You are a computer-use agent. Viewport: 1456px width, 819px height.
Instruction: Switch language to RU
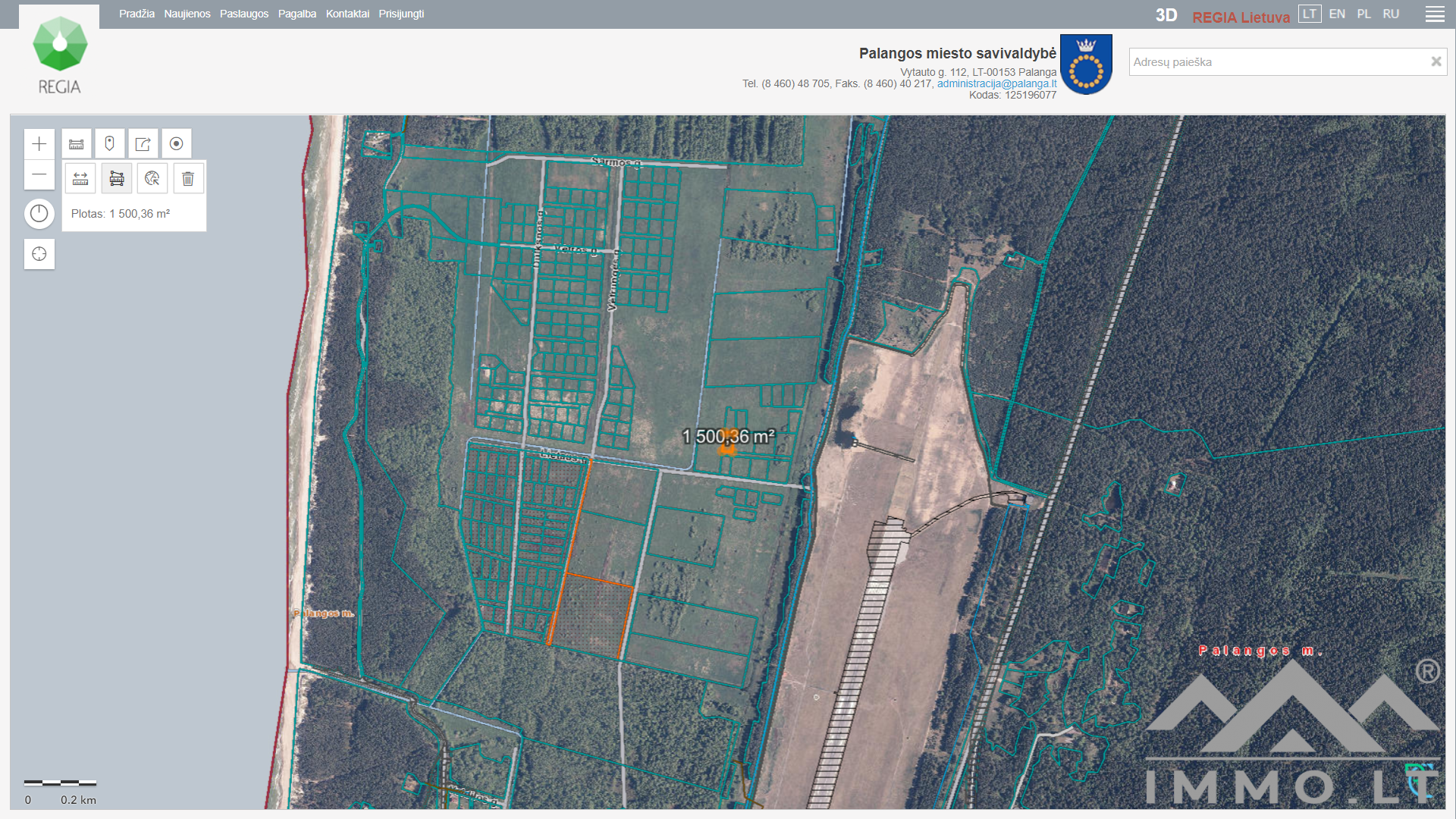click(1391, 14)
